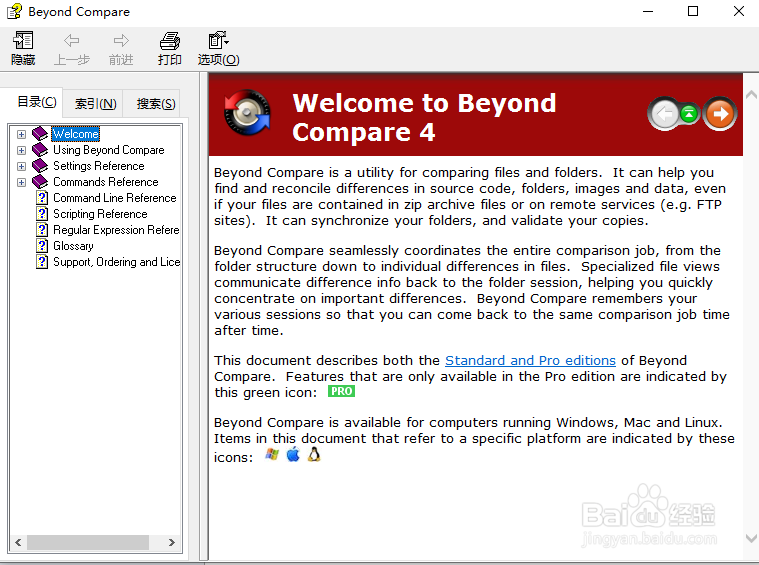The width and height of the screenshot is (759, 565).
Task: Expand the Using Beyond Compare tree node
Action: 21,150
